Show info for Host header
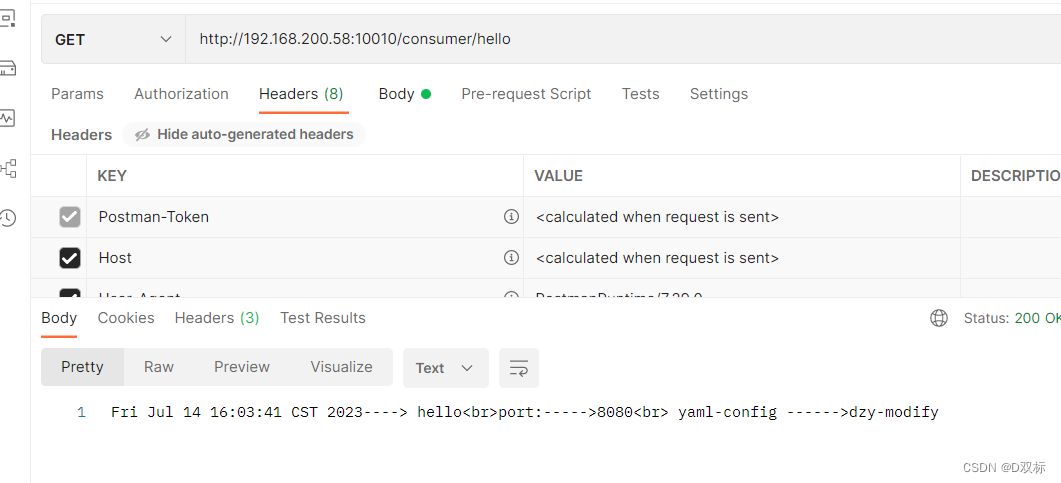Screen dimensions: 1061x483 pyautogui.click(x=511, y=258)
